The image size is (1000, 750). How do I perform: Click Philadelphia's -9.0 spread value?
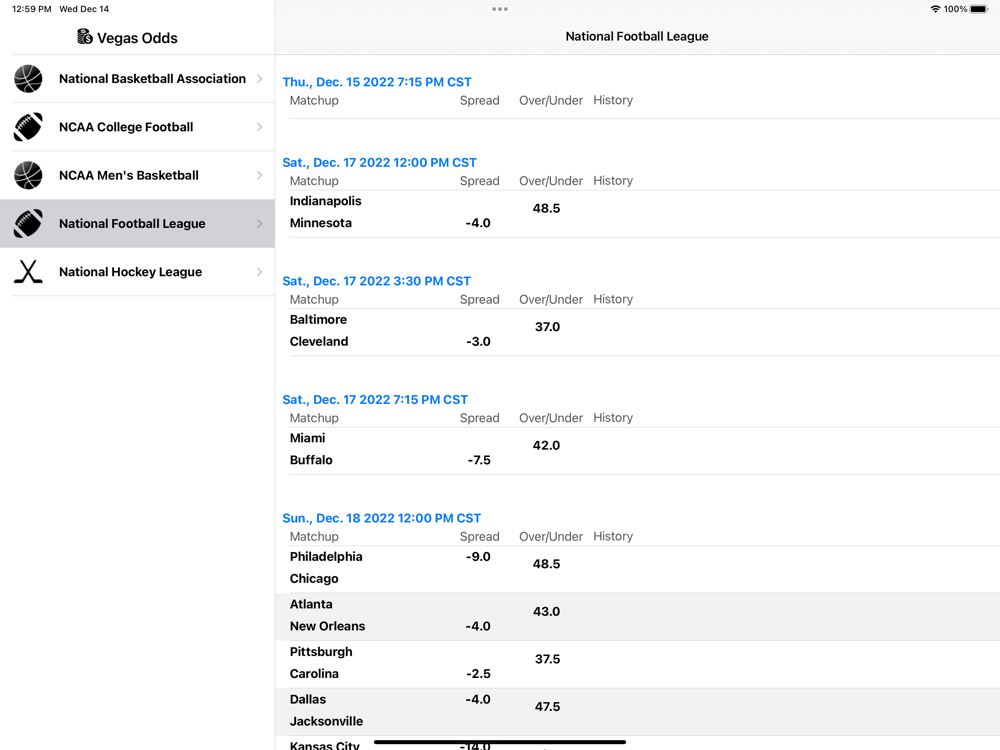click(478, 557)
